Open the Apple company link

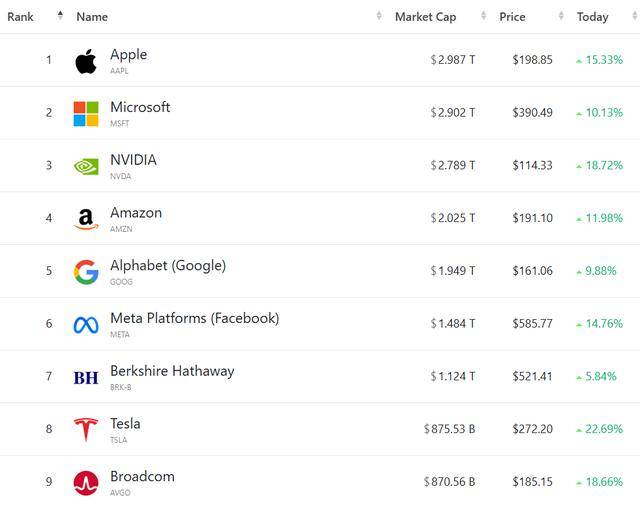(x=128, y=55)
